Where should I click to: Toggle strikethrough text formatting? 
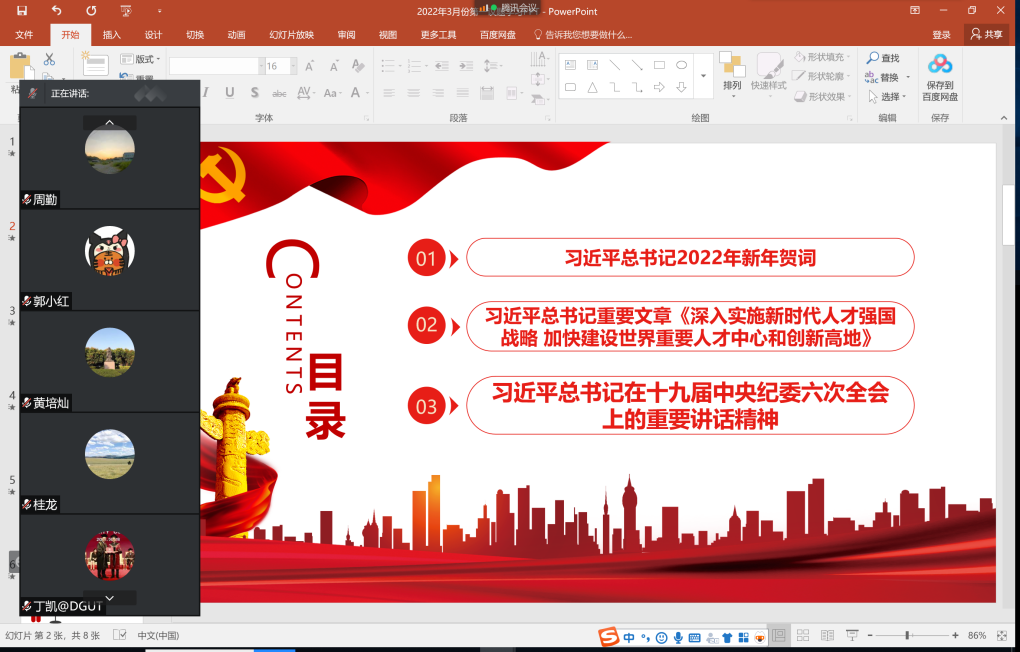tap(279, 93)
